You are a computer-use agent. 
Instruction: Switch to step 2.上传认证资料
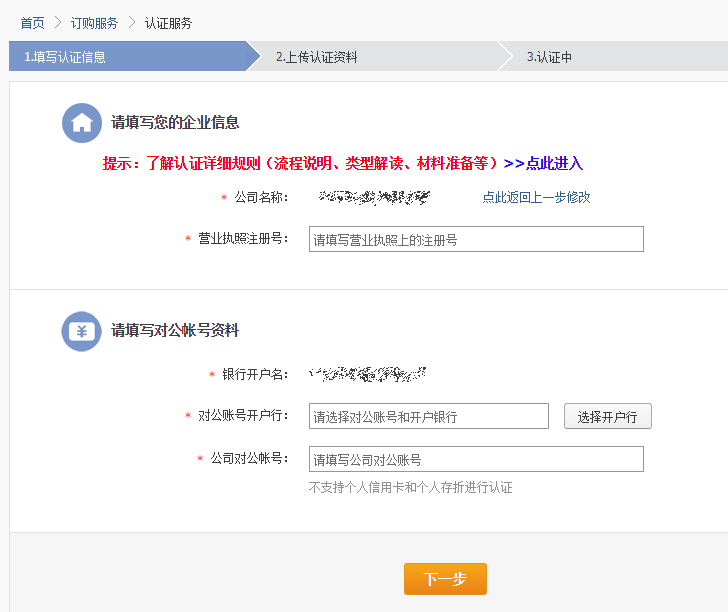click(316, 57)
